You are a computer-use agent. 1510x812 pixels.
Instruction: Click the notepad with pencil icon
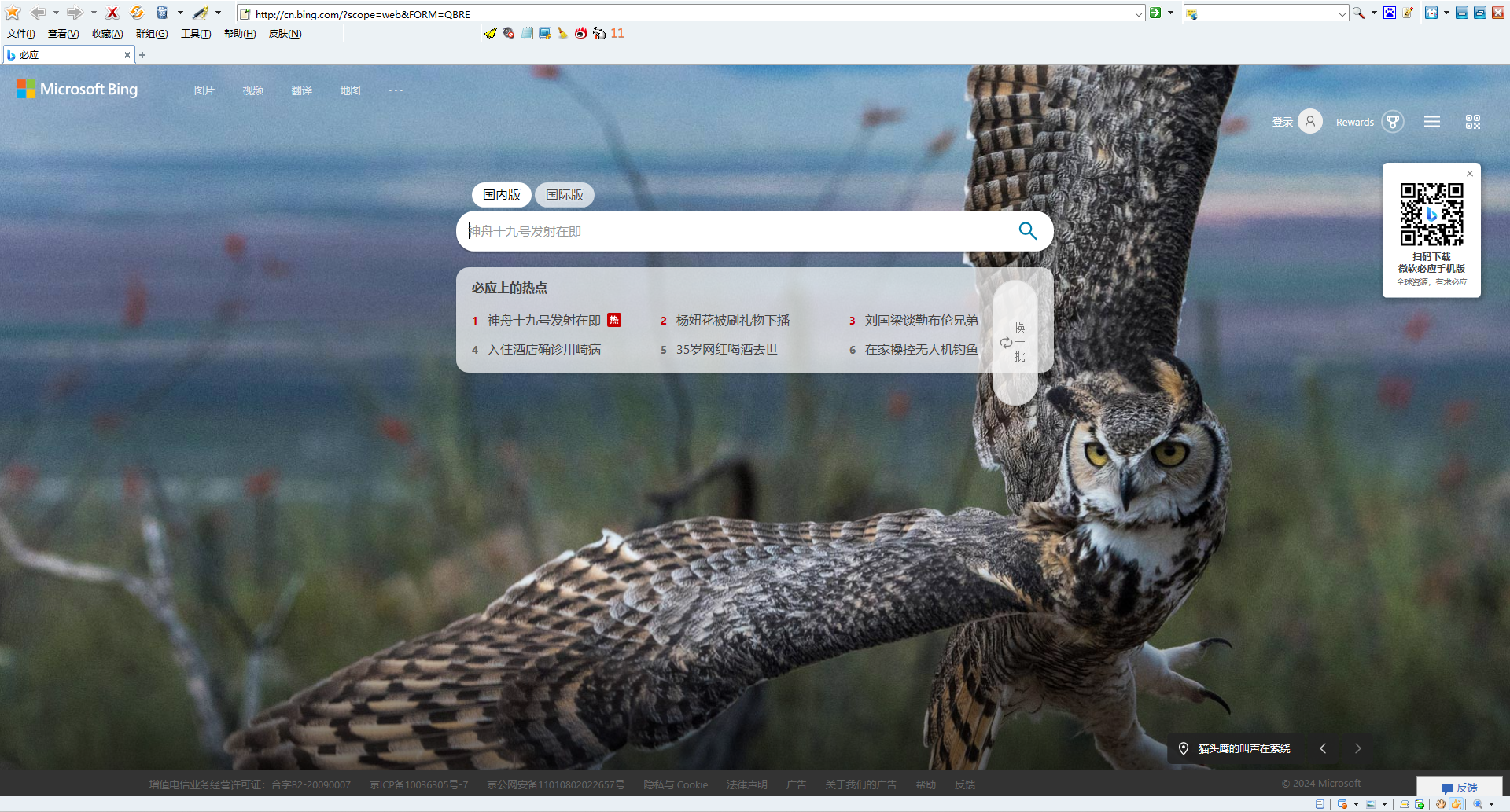[1408, 13]
